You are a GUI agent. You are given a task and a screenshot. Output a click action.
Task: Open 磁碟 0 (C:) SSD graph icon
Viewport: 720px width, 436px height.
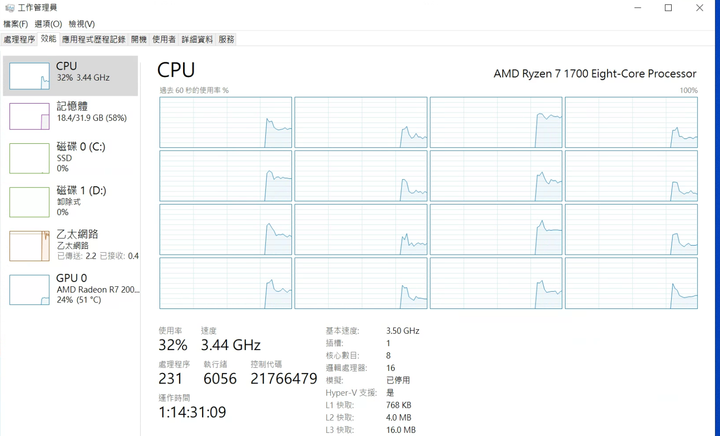coord(29,158)
